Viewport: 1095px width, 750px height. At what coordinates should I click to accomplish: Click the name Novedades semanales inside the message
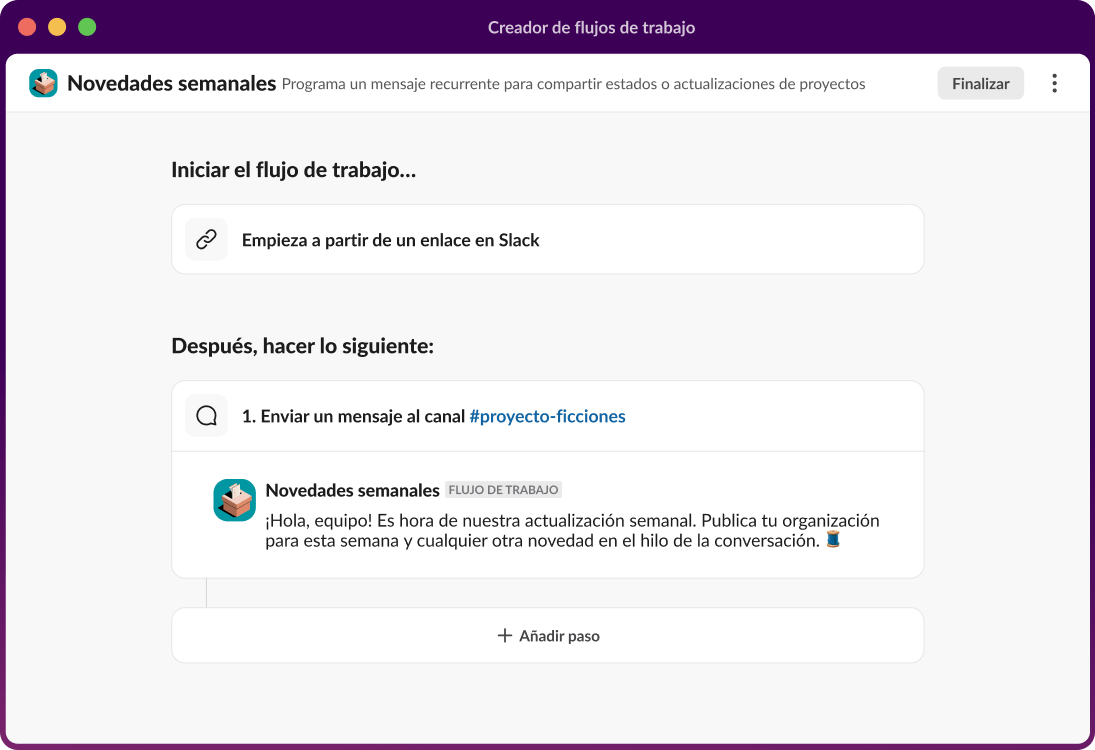(x=352, y=490)
